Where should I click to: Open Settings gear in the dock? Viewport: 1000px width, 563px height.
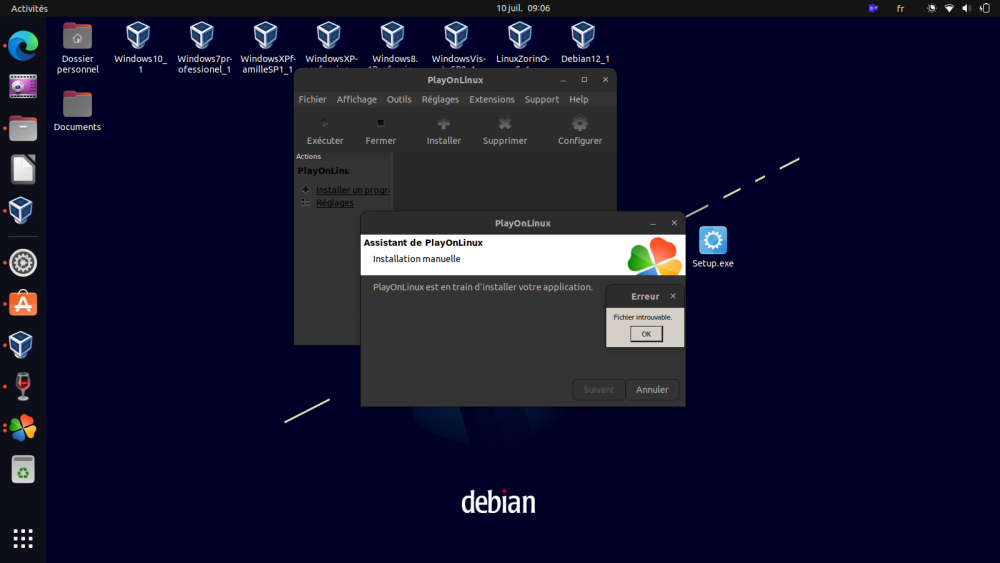23,263
